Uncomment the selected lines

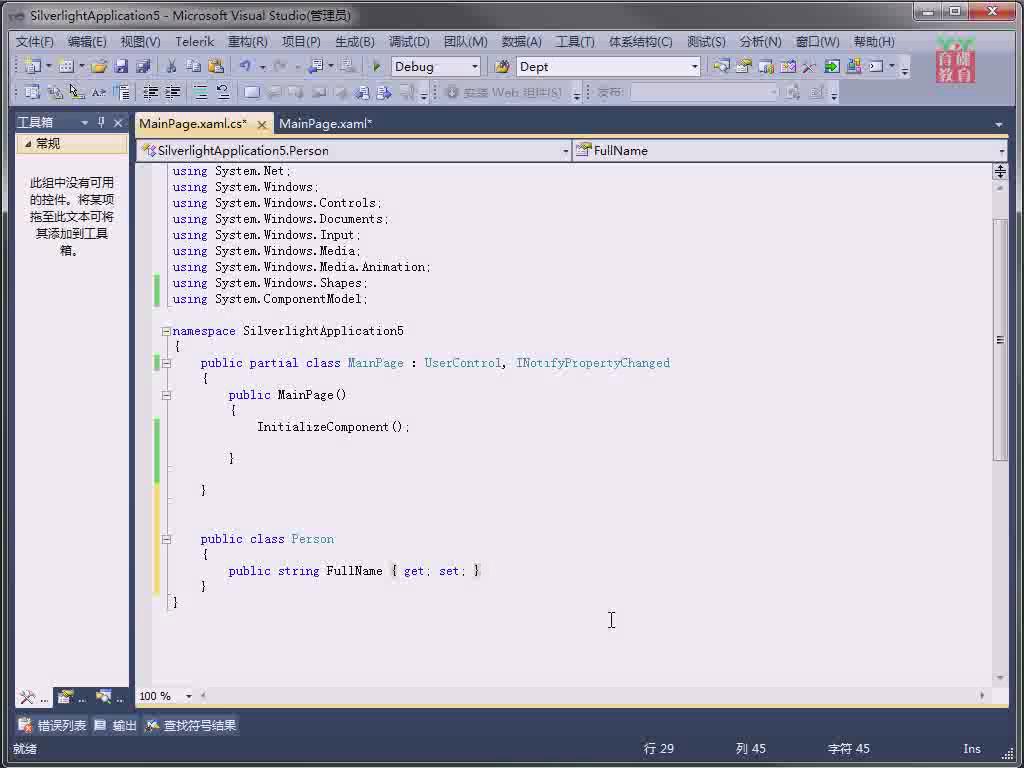pyautogui.click(x=223, y=92)
